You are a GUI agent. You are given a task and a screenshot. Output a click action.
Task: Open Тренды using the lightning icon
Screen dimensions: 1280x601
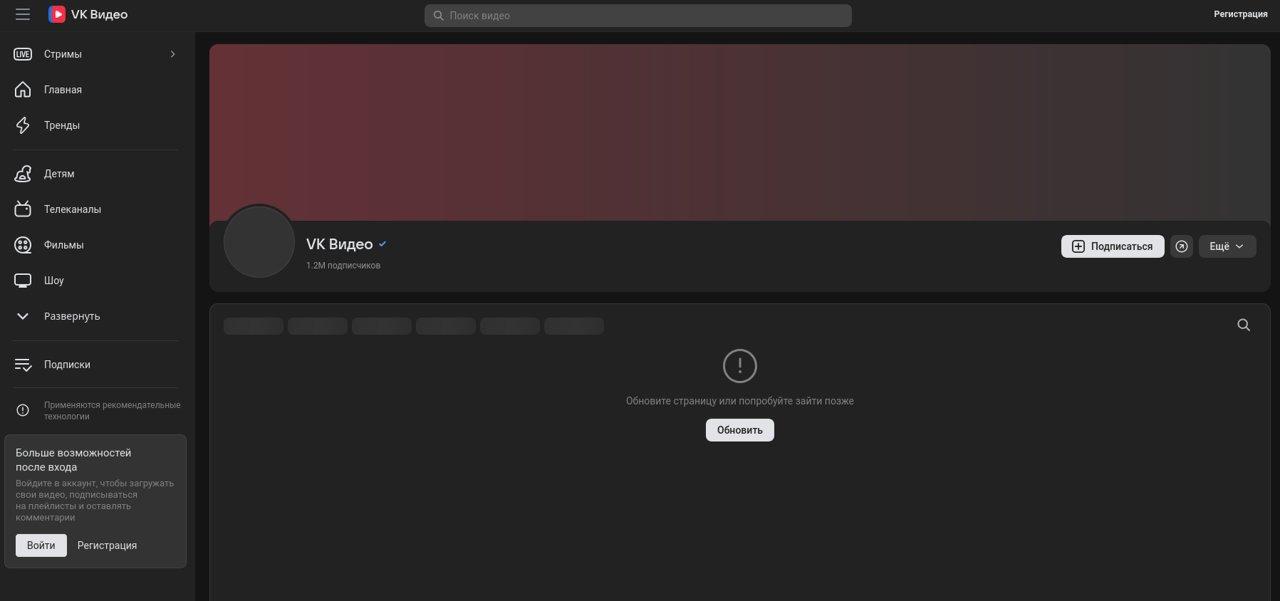point(23,124)
